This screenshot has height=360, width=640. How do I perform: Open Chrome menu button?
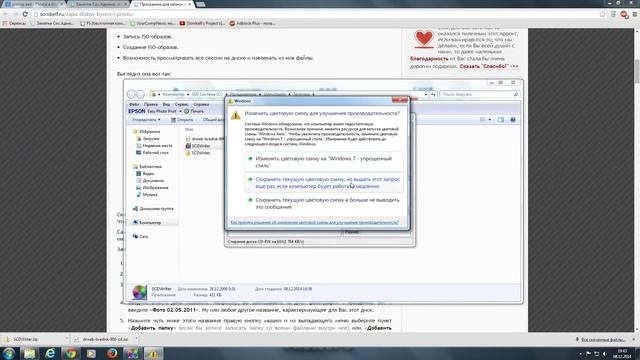(635, 14)
